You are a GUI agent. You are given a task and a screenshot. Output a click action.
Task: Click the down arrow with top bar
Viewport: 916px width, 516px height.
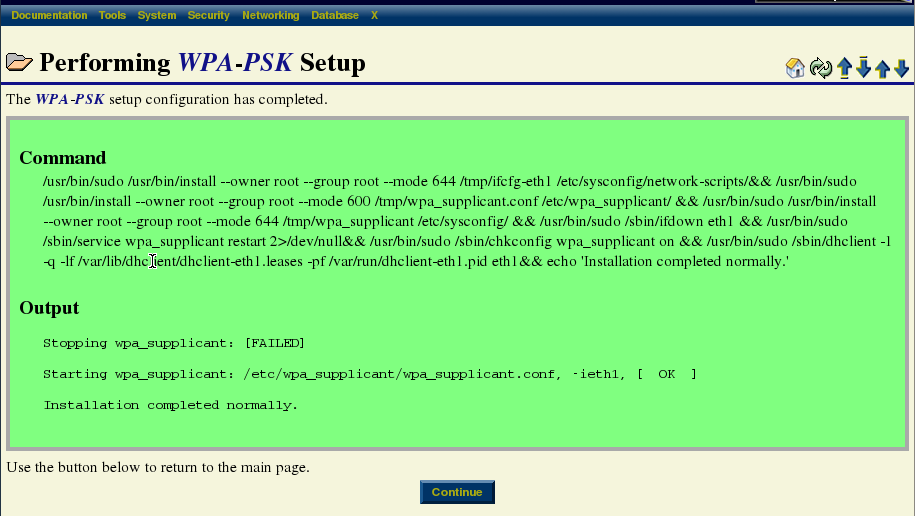[863, 68]
